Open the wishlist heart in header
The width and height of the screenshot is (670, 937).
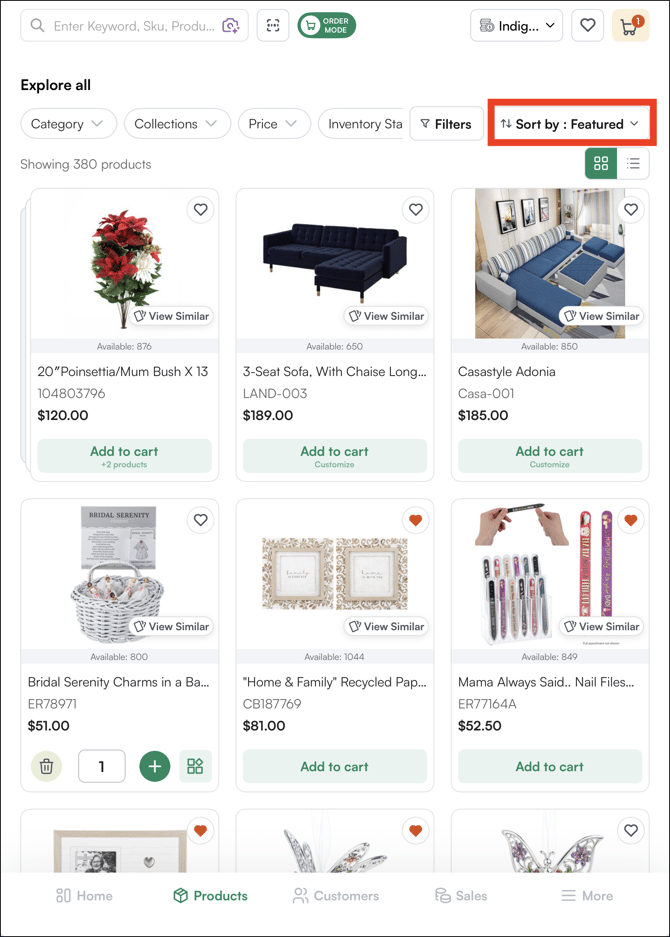[588, 26]
